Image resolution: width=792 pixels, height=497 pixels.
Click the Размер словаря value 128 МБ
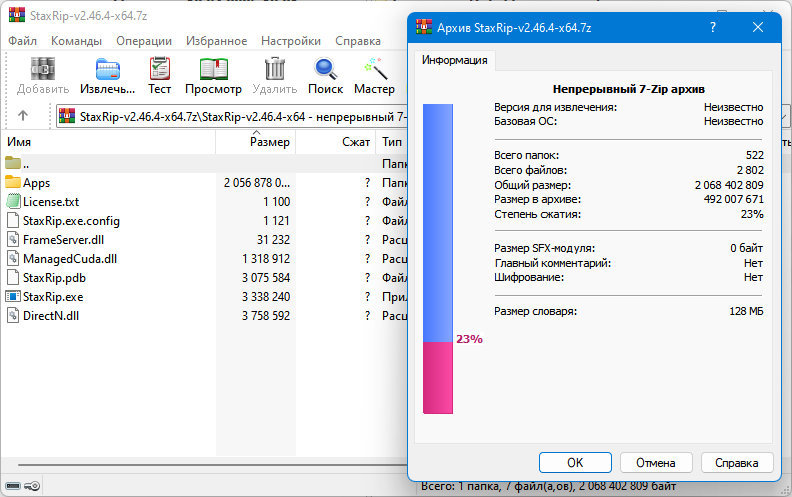pos(746,311)
